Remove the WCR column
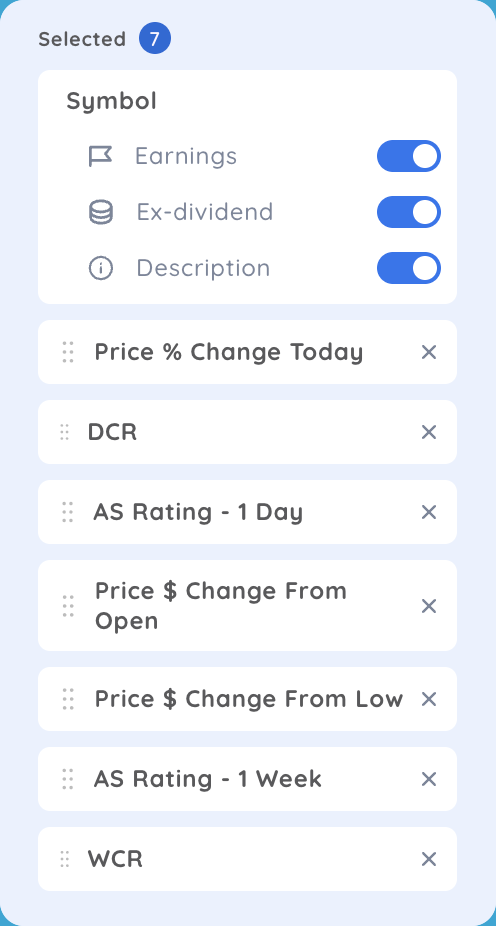This screenshot has height=926, width=496. pyautogui.click(x=429, y=859)
